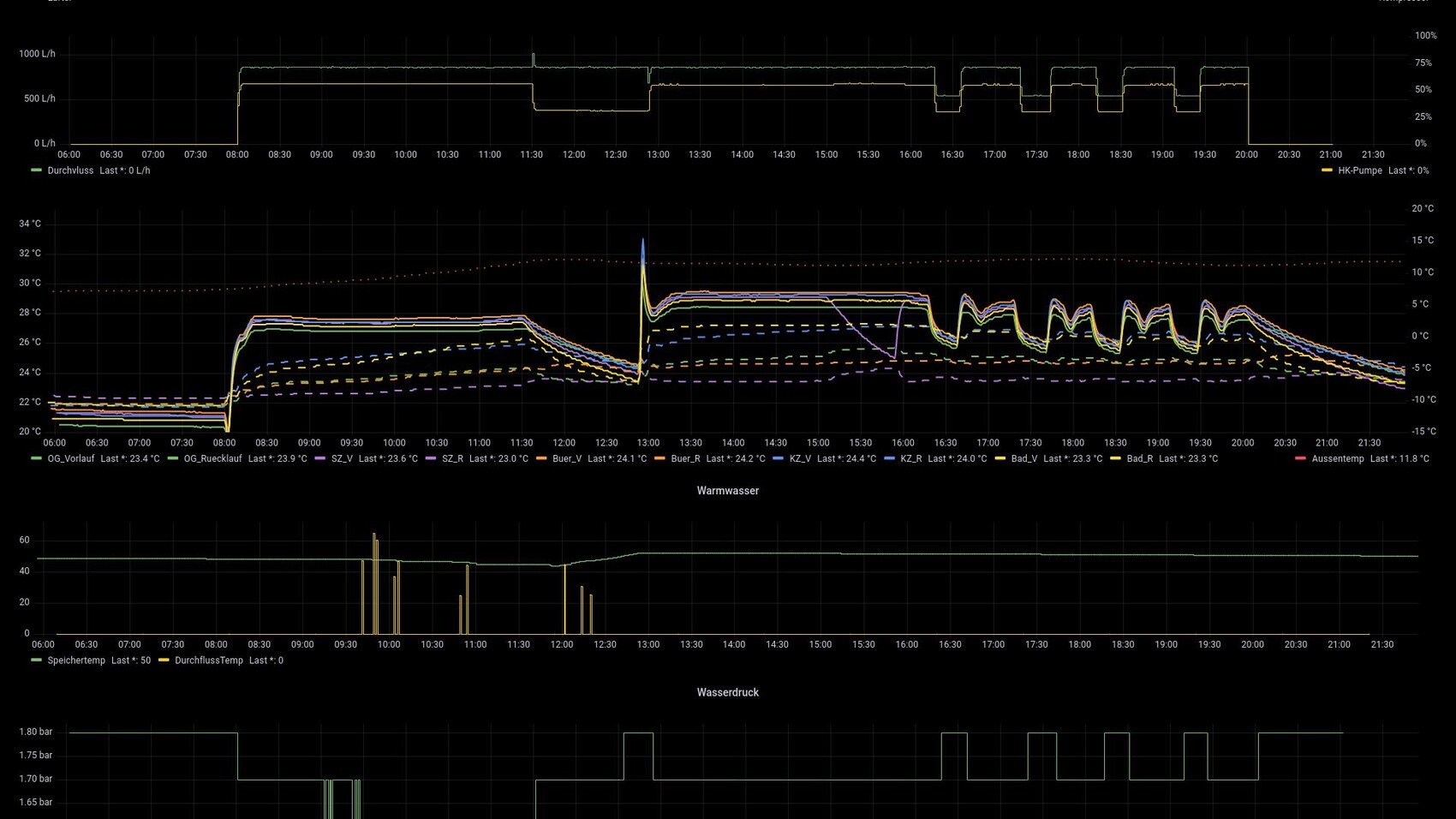Open the Wasserdruck panel title menu
The image size is (1456, 819).
(727, 692)
